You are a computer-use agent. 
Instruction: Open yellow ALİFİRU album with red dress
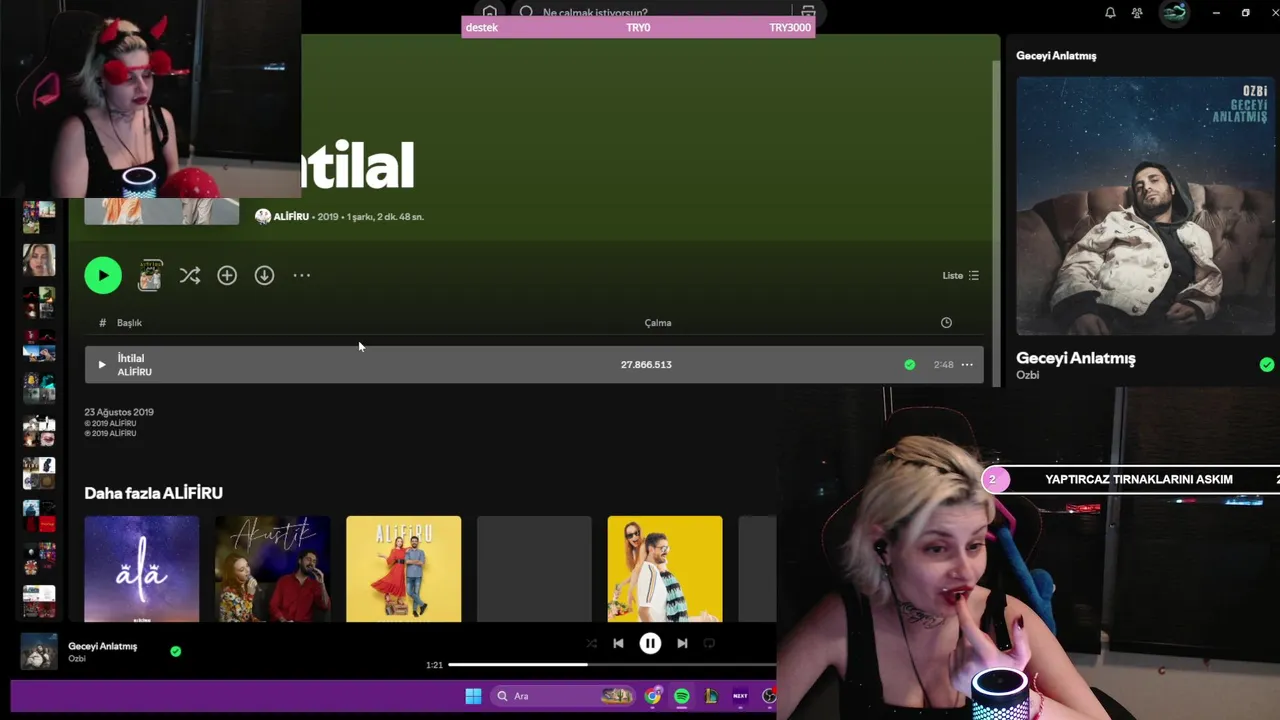(x=404, y=569)
